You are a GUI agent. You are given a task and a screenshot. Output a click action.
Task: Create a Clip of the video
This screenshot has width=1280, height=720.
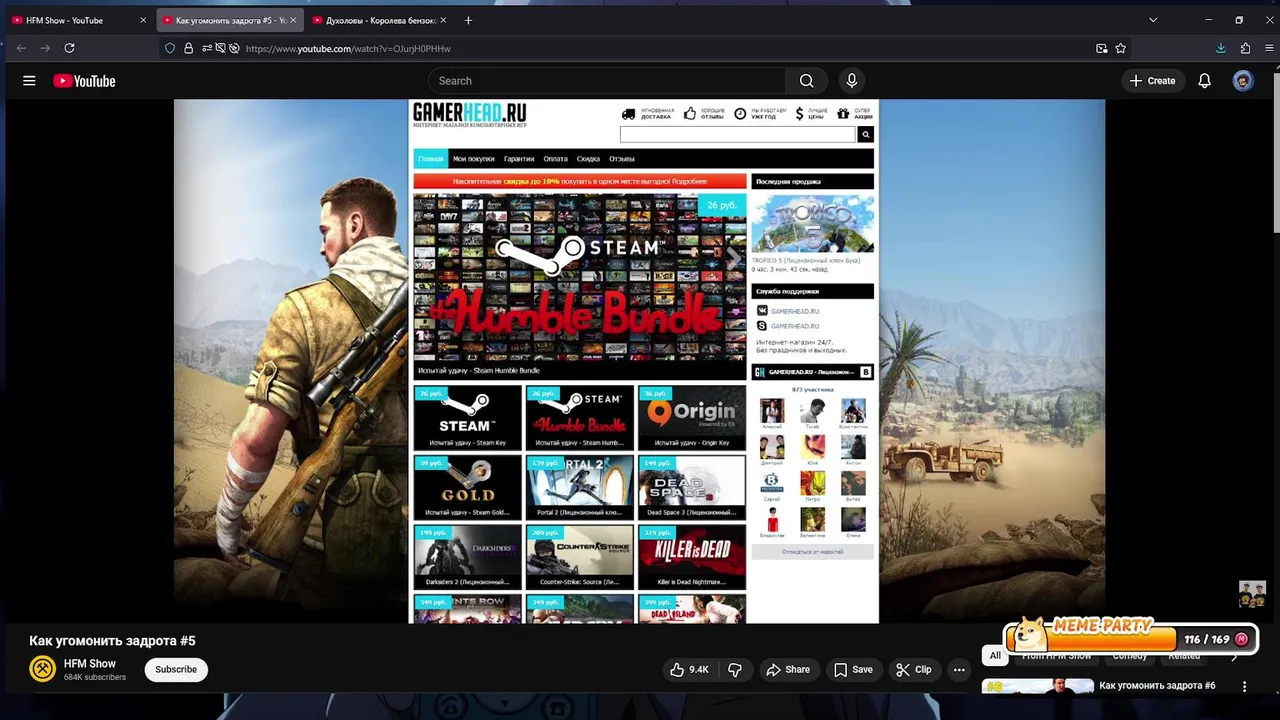tap(913, 669)
